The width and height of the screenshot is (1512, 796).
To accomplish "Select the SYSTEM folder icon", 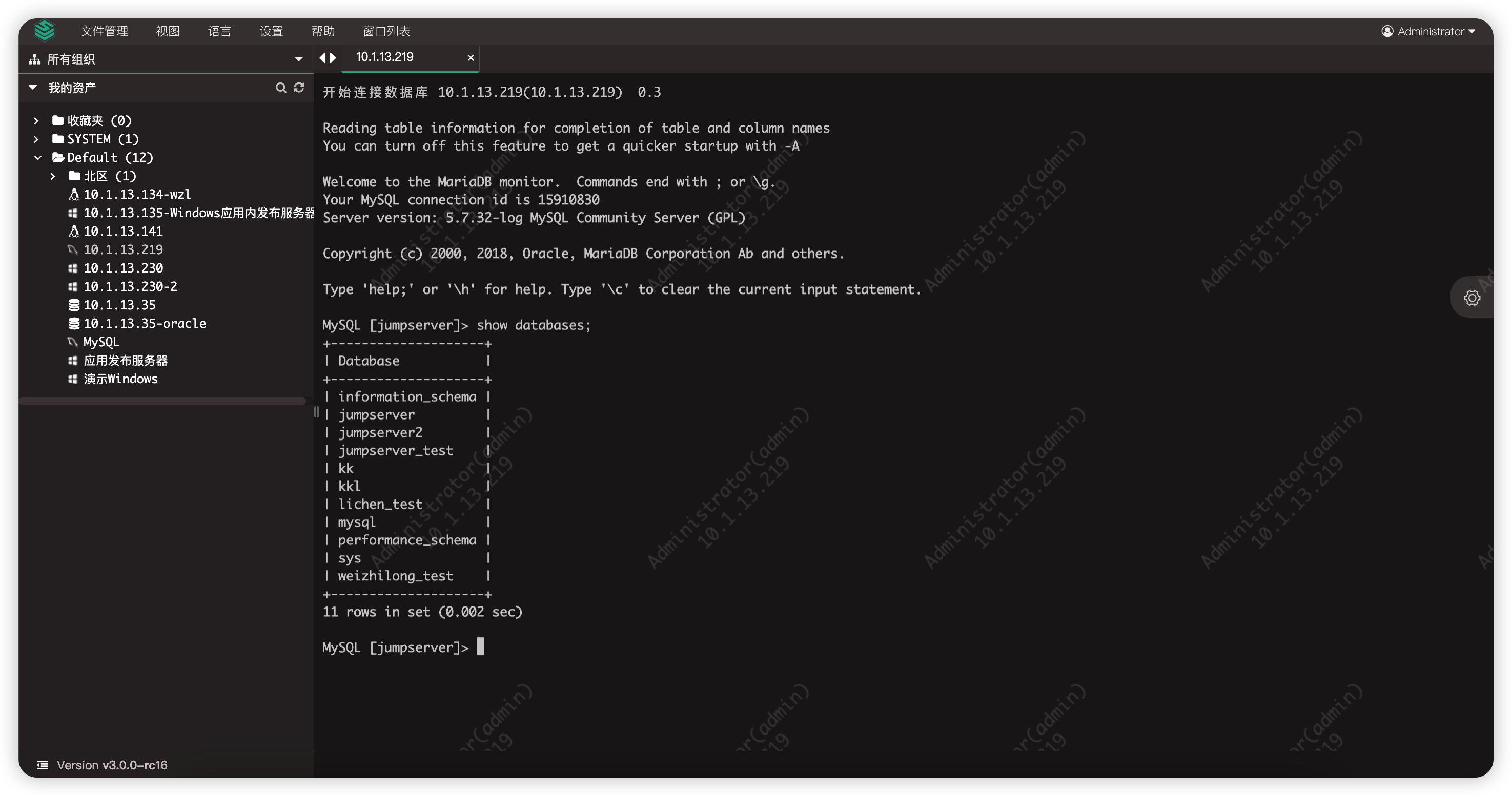I will pos(57,139).
